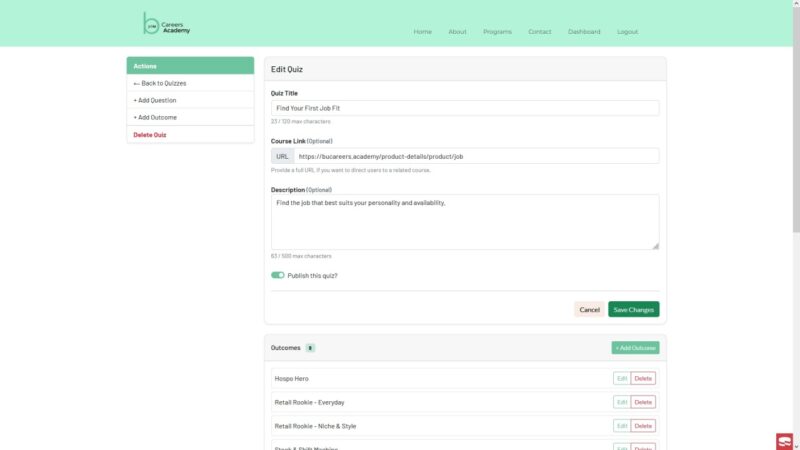The height and width of the screenshot is (450, 800).
Task: Click the Careers Academy logo
Action: [x=166, y=24]
